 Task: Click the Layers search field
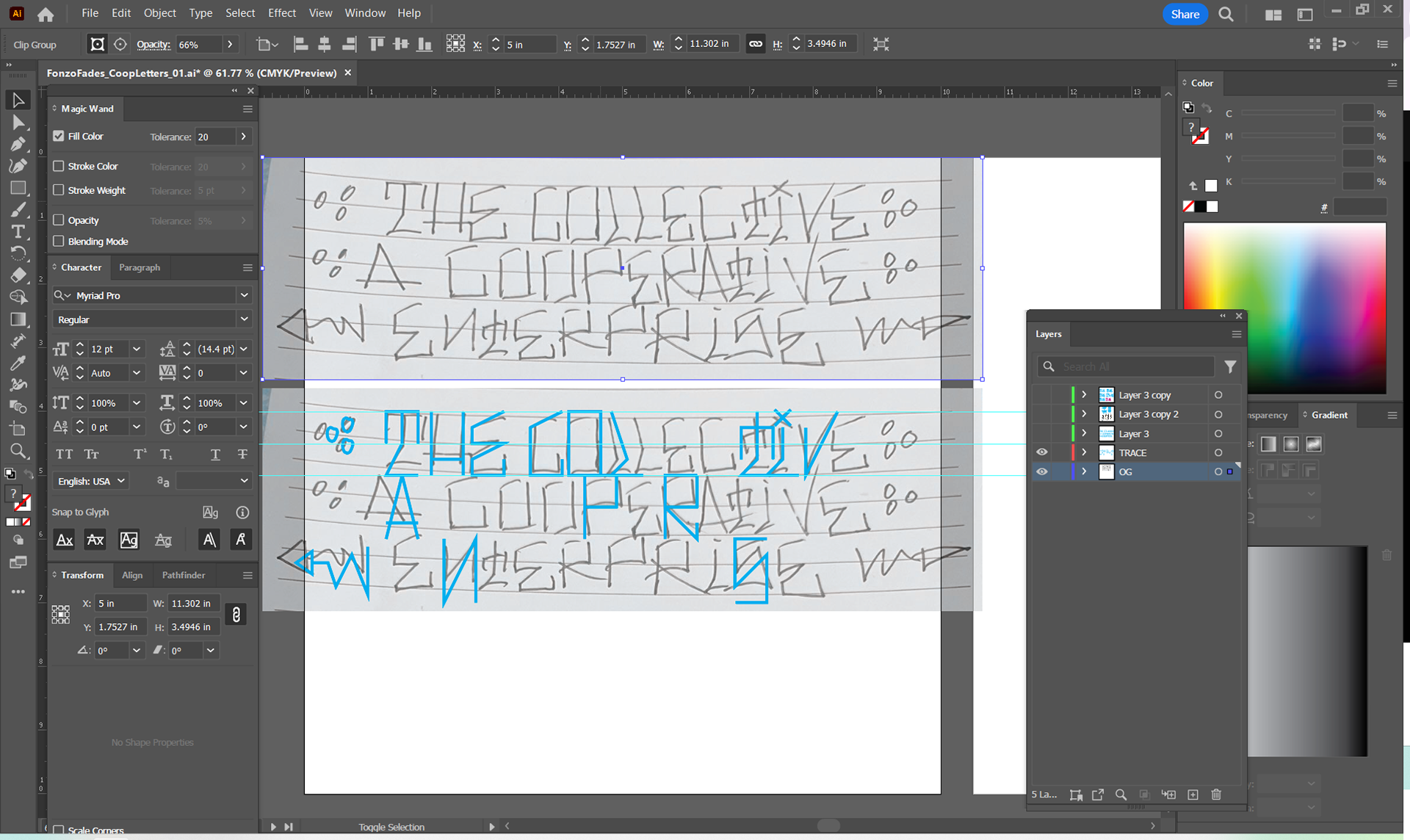(x=1131, y=366)
